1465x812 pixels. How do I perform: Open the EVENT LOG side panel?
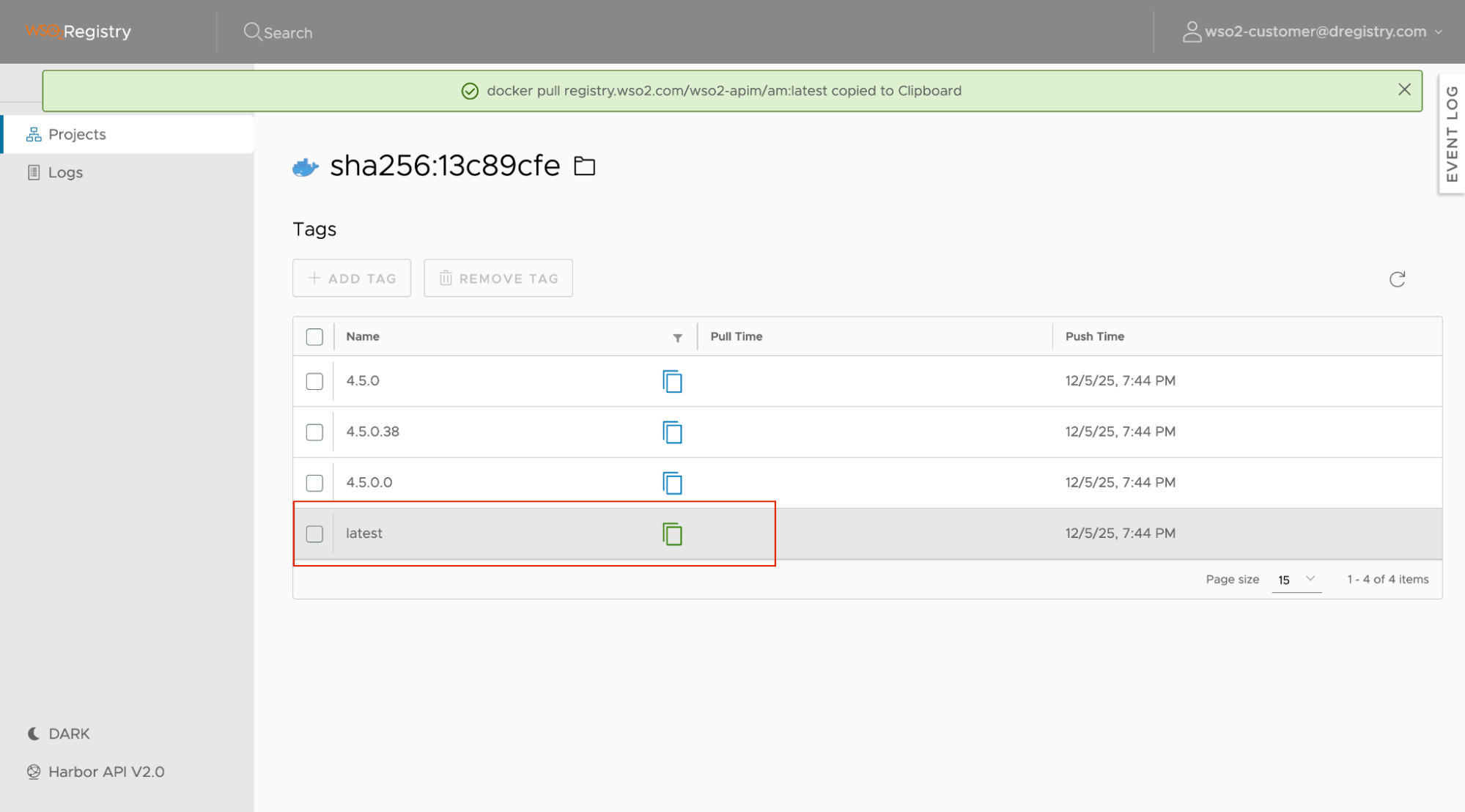tap(1451, 133)
